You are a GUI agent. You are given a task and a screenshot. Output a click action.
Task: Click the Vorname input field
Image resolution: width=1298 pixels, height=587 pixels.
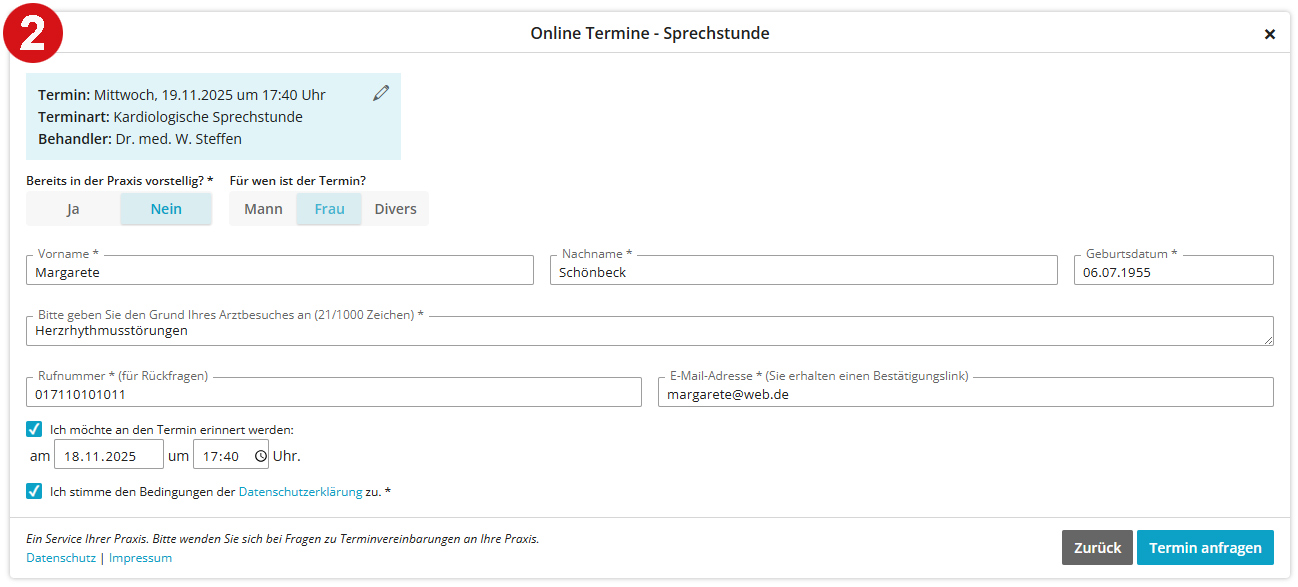(279, 270)
